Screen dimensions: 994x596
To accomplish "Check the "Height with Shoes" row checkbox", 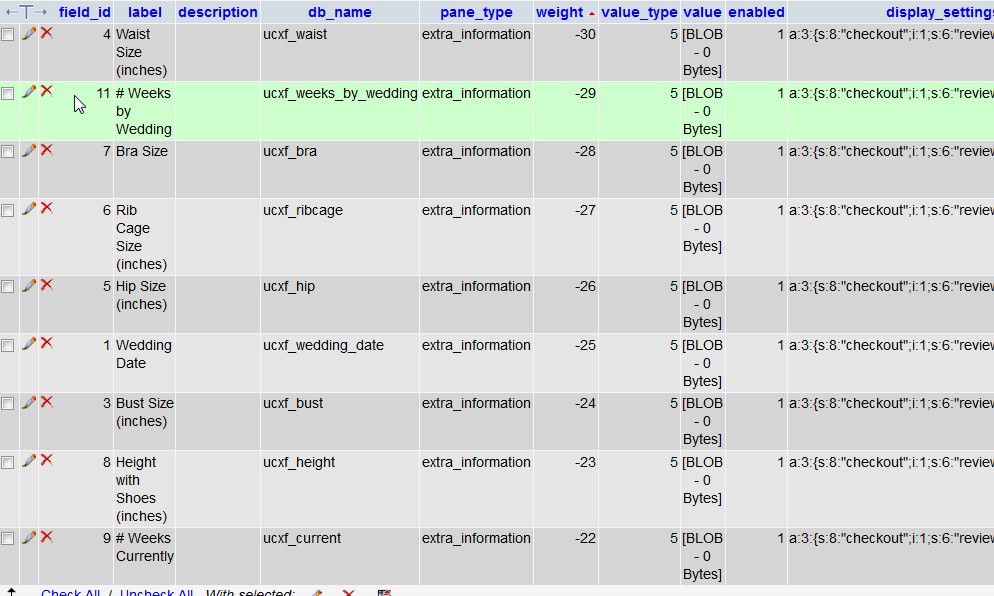I will pyautogui.click(x=9, y=462).
